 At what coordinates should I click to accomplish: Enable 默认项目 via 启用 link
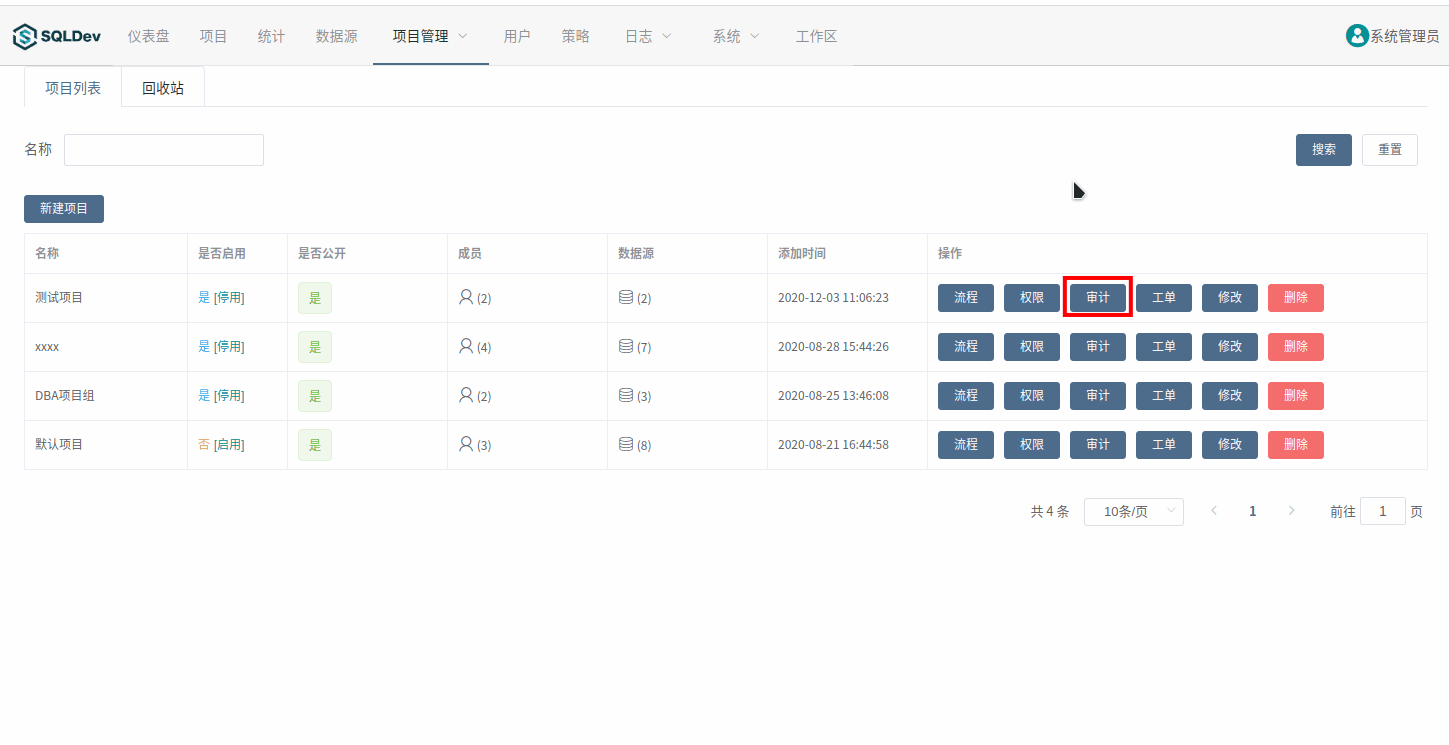coord(229,445)
